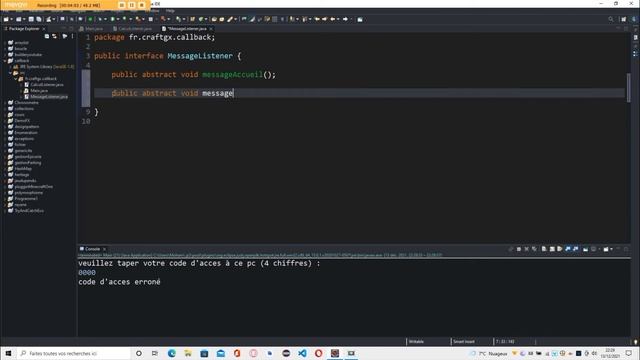Click the Terminate console icon
This screenshot has height=360, width=640.
pyautogui.click(x=519, y=249)
